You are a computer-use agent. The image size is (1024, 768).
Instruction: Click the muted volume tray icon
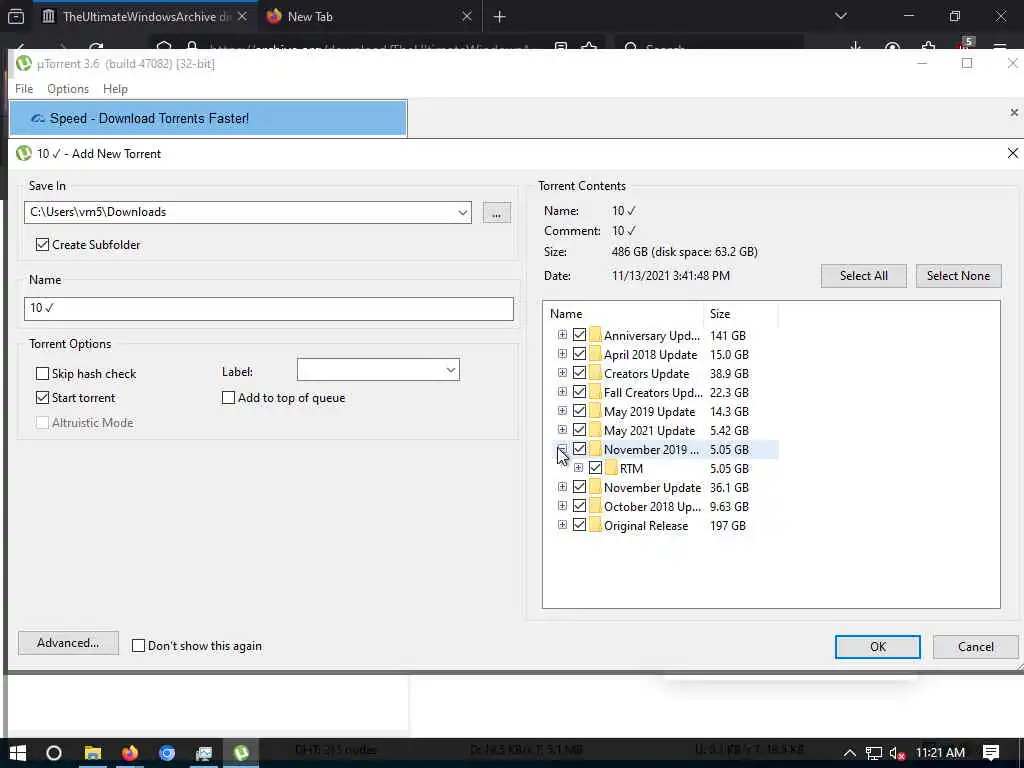(x=898, y=753)
